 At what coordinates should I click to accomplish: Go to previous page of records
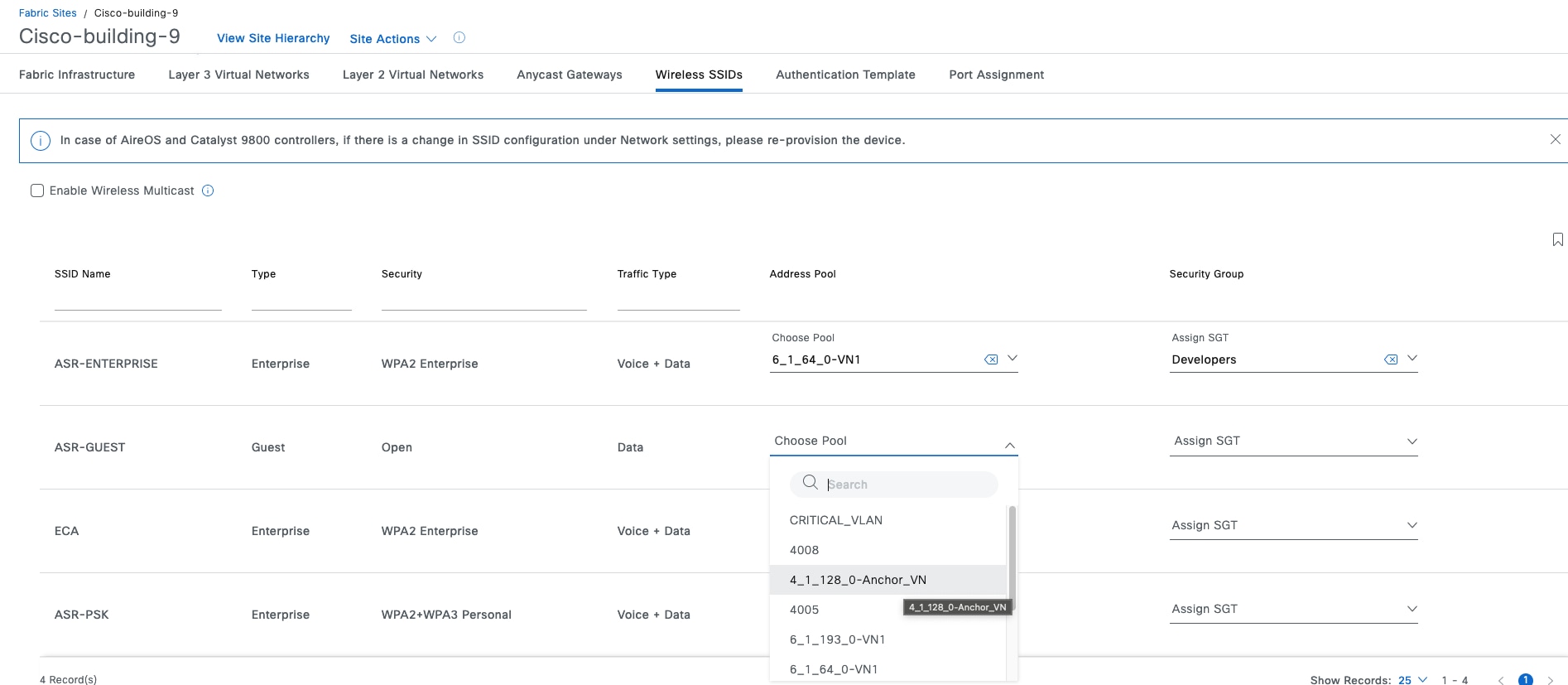tap(1500, 680)
